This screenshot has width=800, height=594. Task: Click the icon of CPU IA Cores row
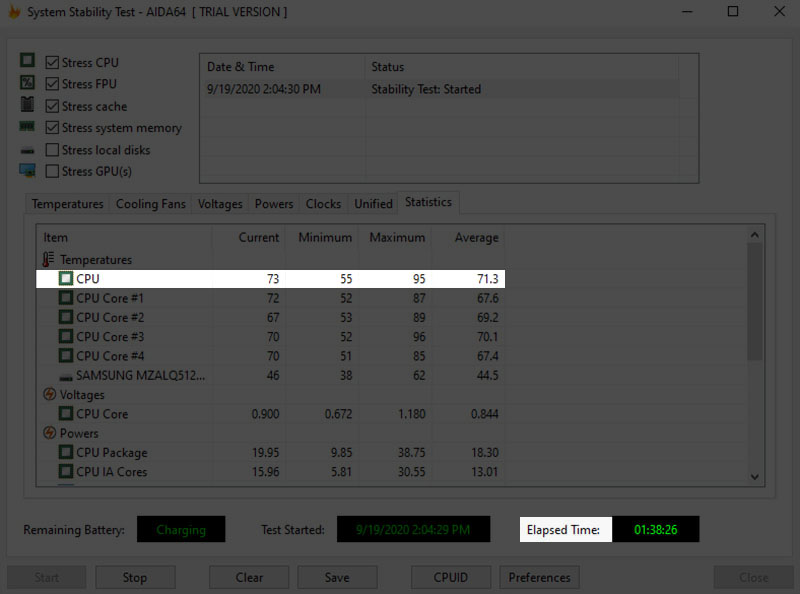point(66,472)
